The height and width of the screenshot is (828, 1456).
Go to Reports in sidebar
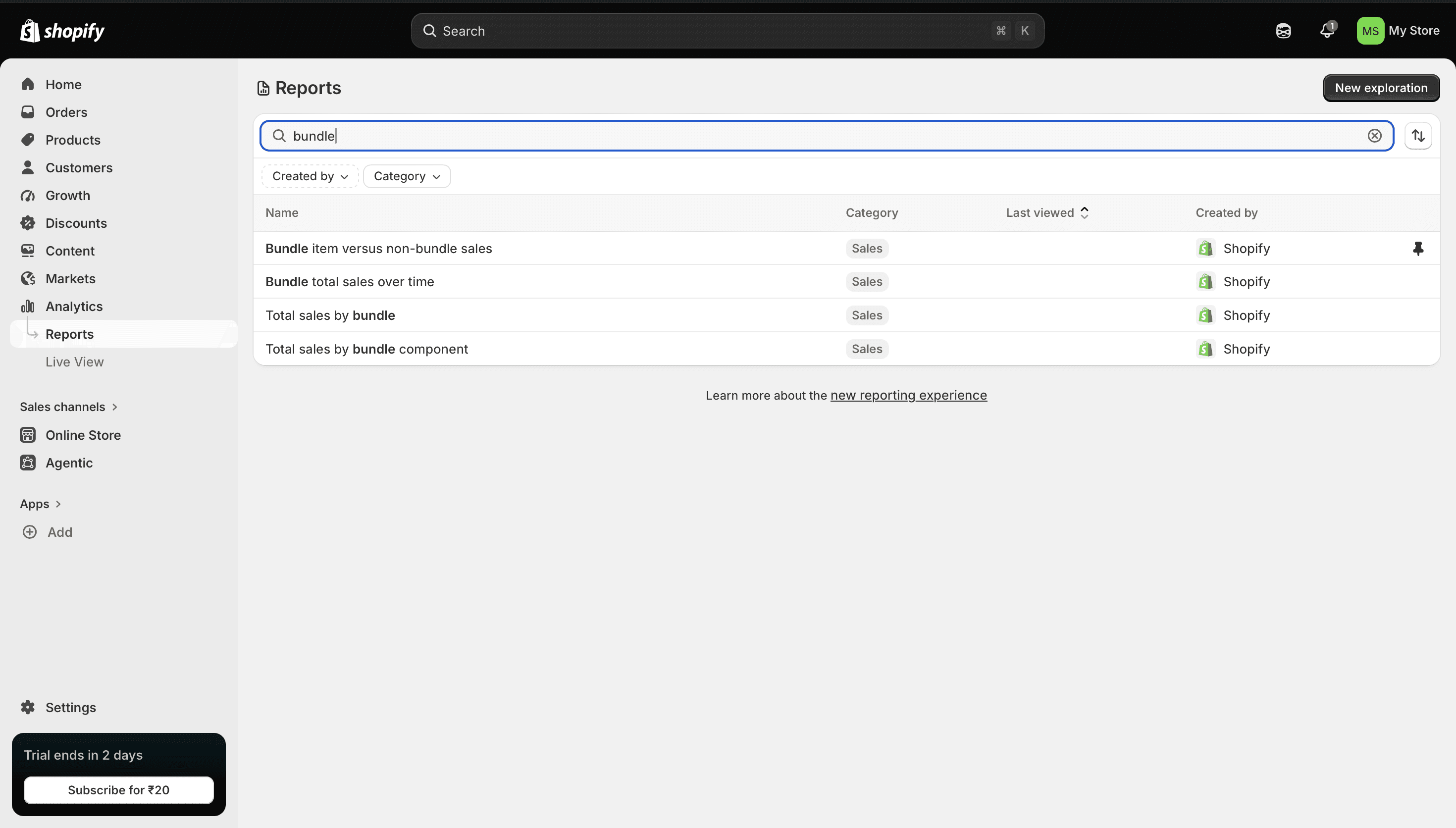pos(123,334)
